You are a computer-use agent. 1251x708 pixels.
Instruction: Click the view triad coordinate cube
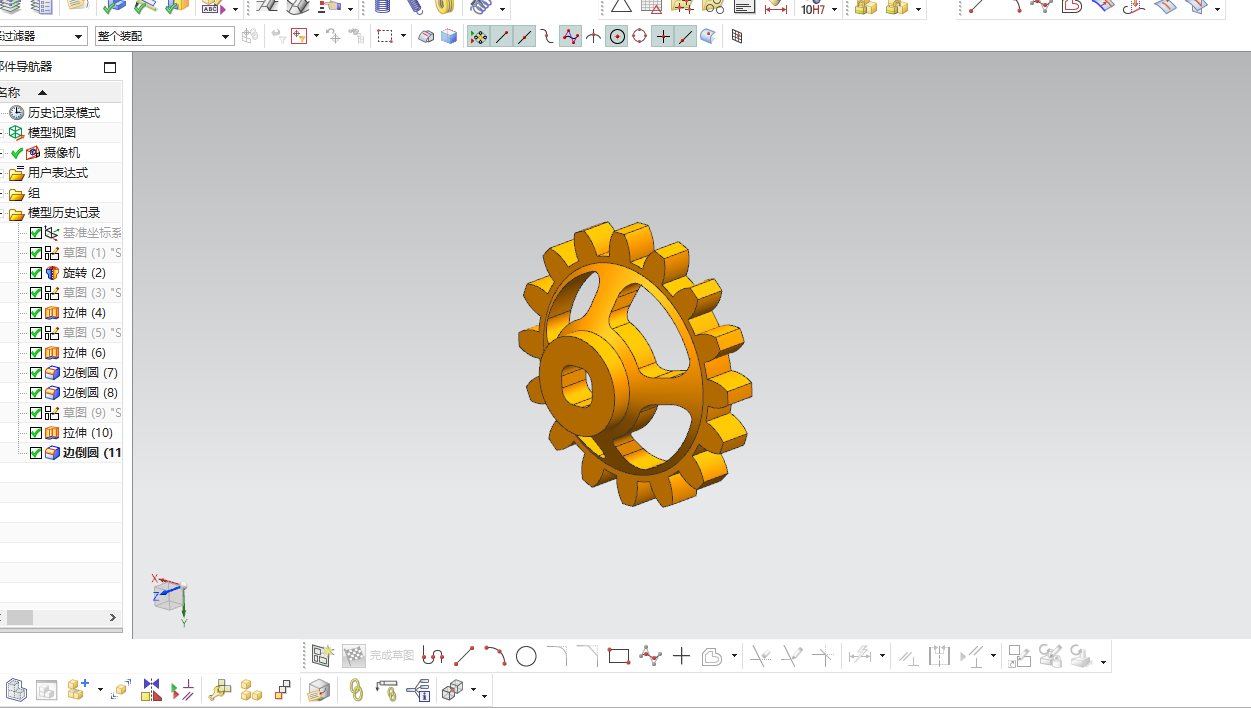point(170,596)
